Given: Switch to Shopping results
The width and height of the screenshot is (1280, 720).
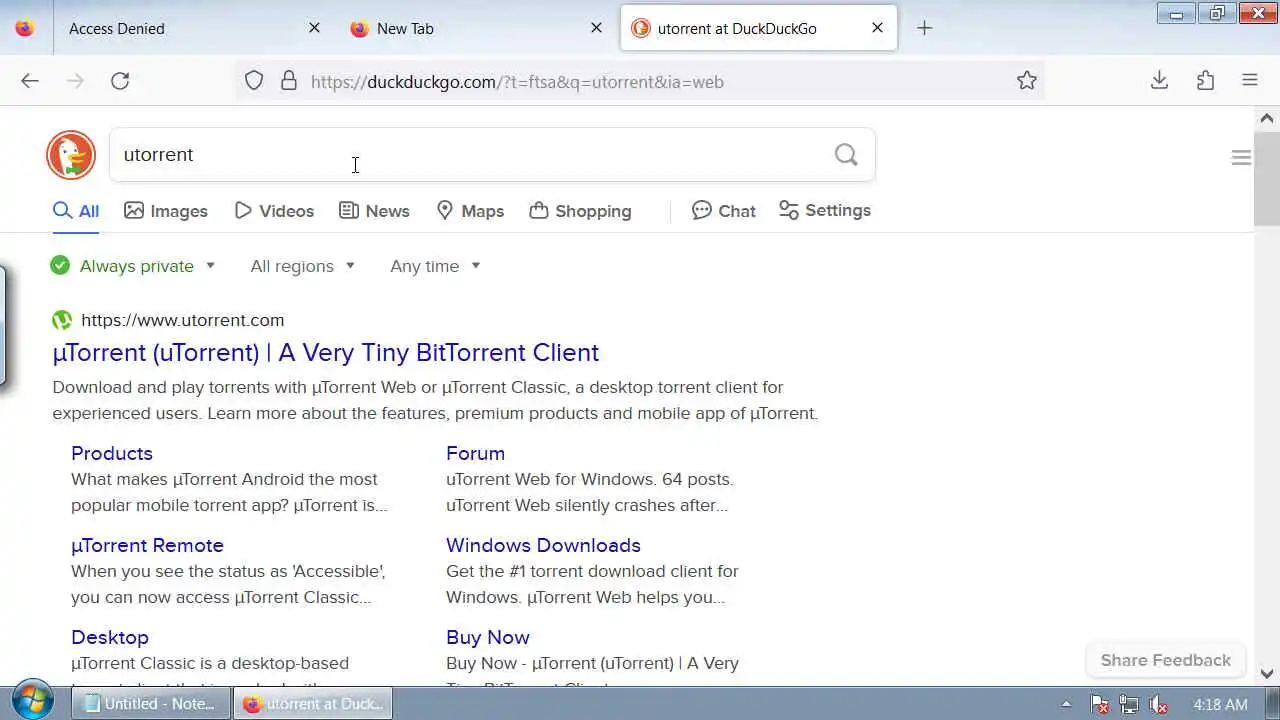Looking at the screenshot, I should point(581,211).
